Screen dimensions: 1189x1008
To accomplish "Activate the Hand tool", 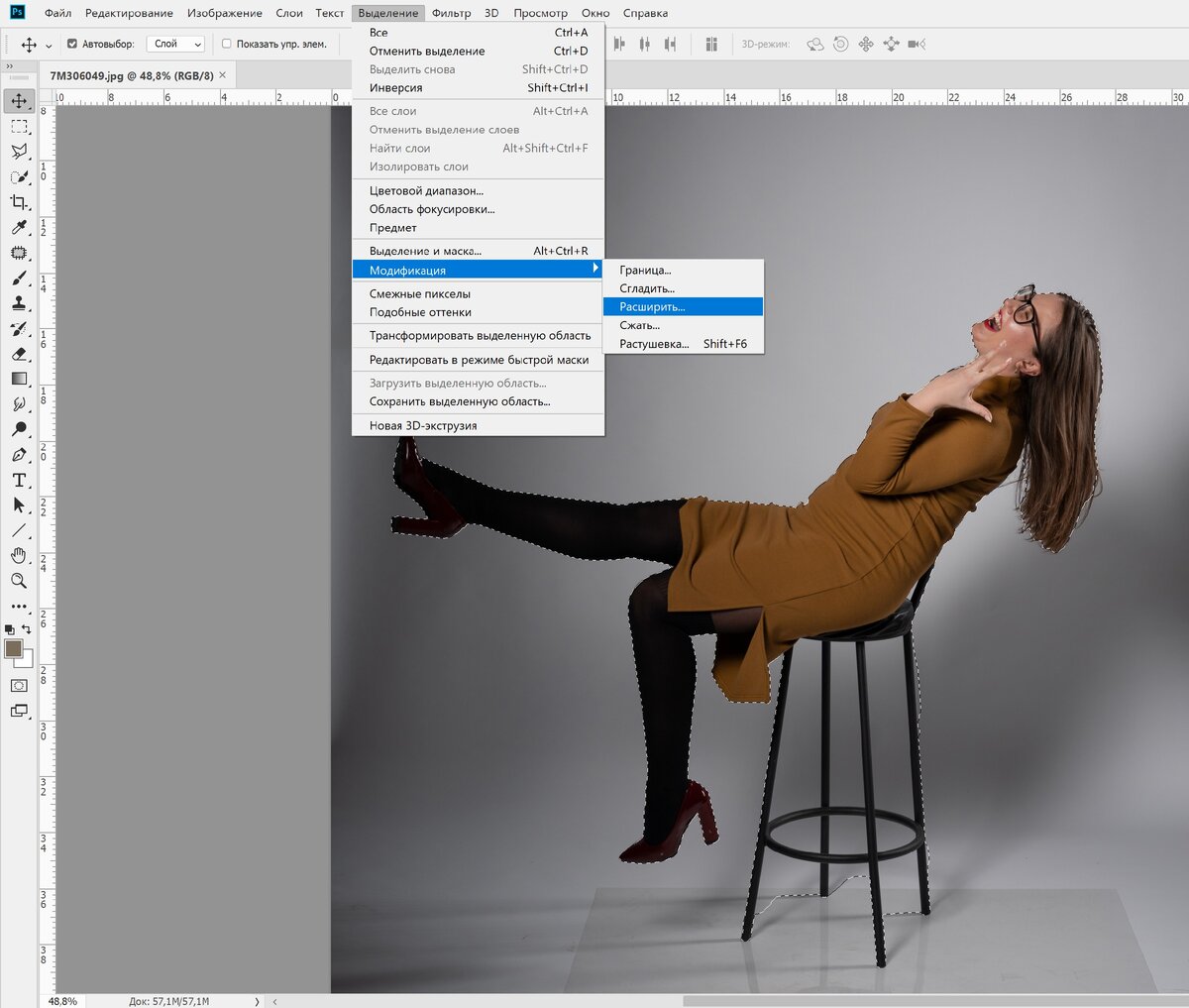I will (x=19, y=555).
